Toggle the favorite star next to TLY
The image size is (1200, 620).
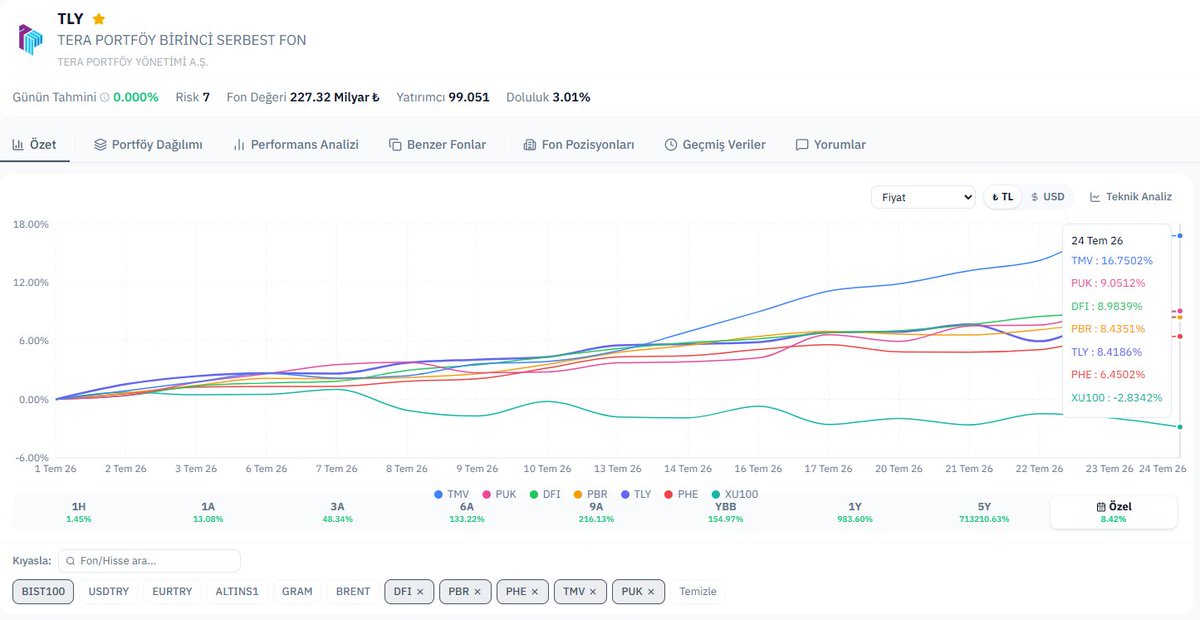coord(98,19)
